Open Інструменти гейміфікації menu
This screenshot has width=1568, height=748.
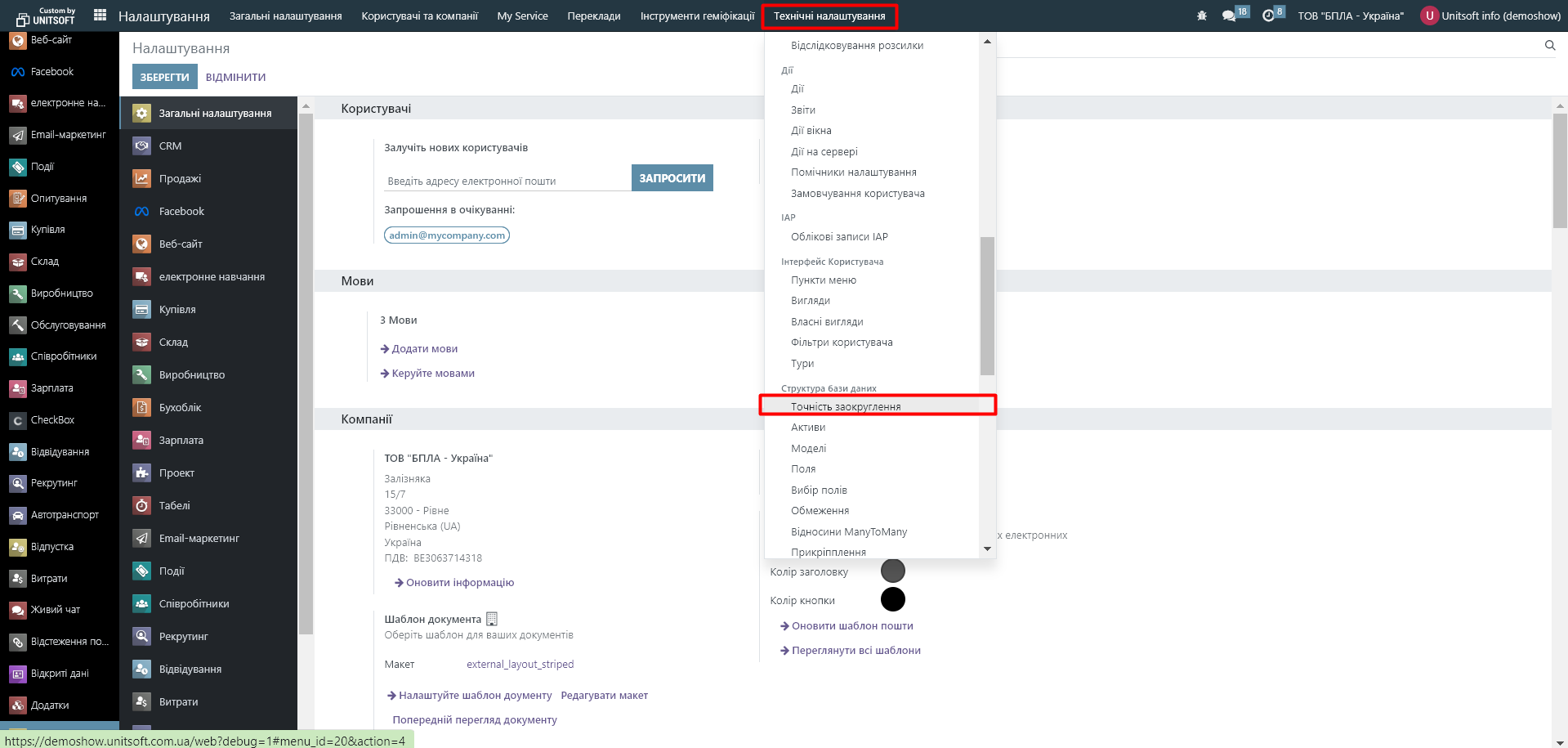[x=697, y=16]
